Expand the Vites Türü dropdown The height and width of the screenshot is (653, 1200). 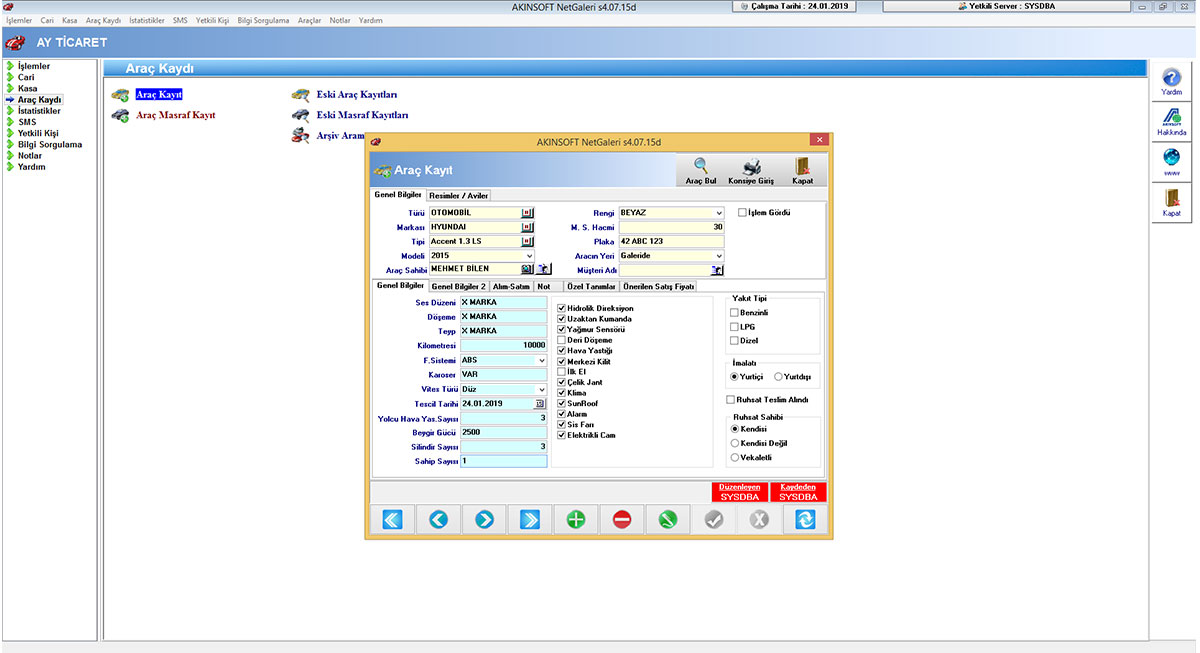[x=541, y=389]
